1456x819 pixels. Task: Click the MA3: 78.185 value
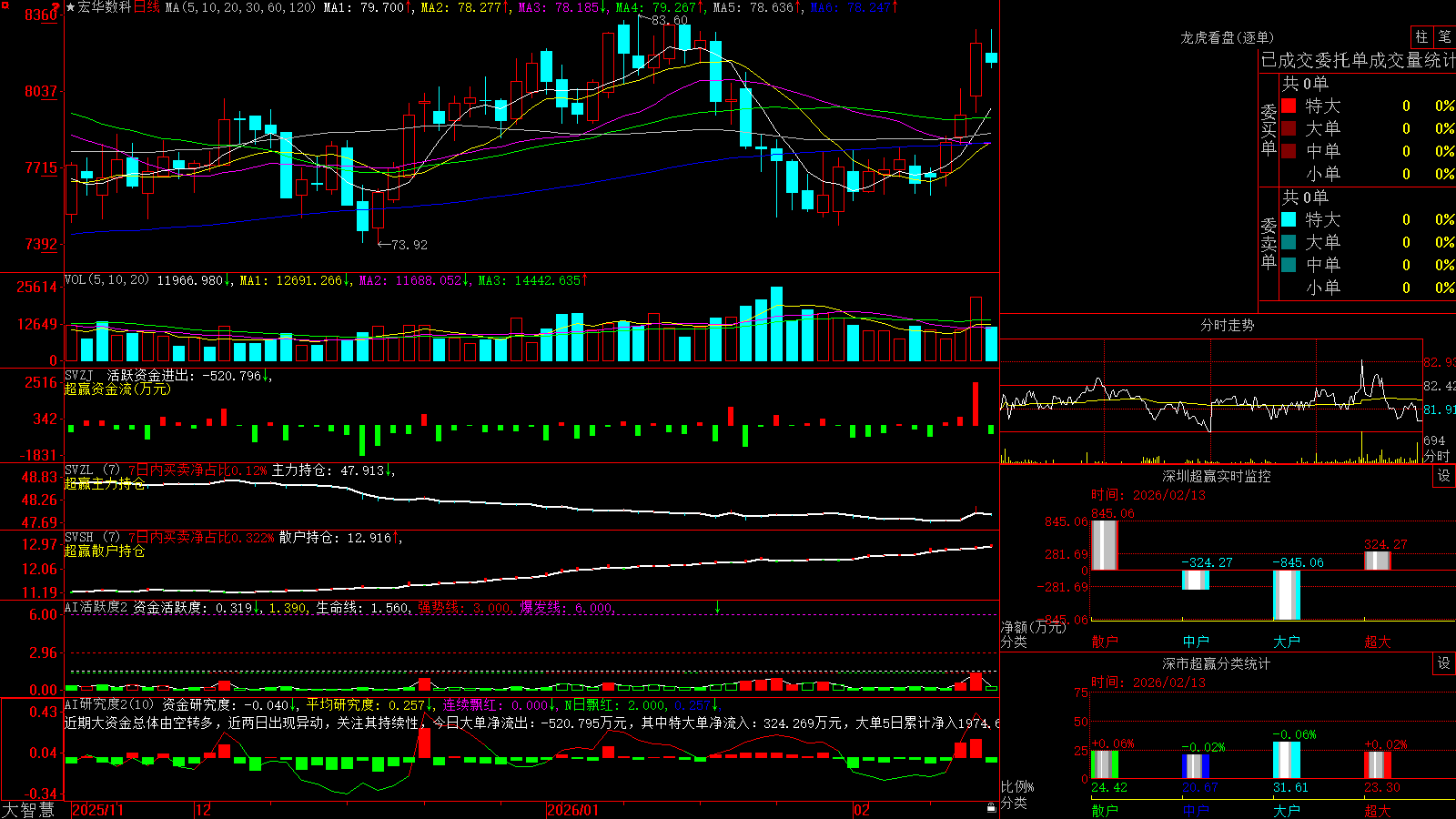(559, 7)
